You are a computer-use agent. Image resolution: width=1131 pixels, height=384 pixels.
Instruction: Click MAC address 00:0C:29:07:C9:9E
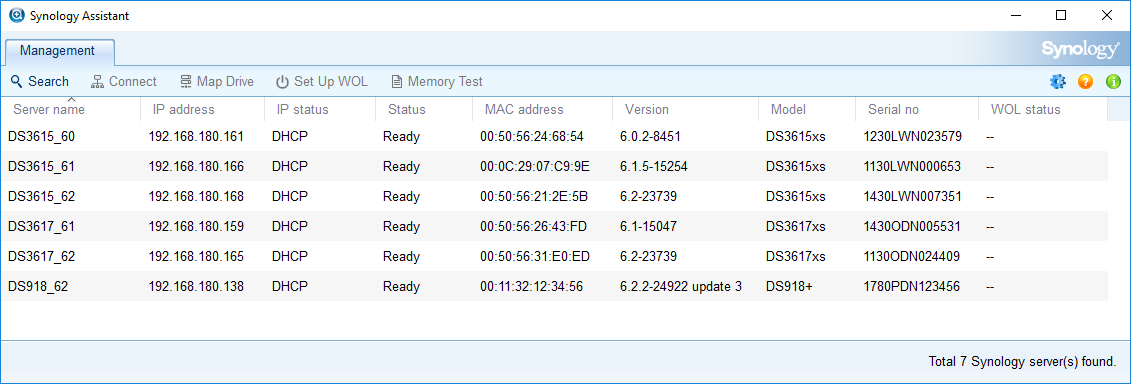click(535, 167)
